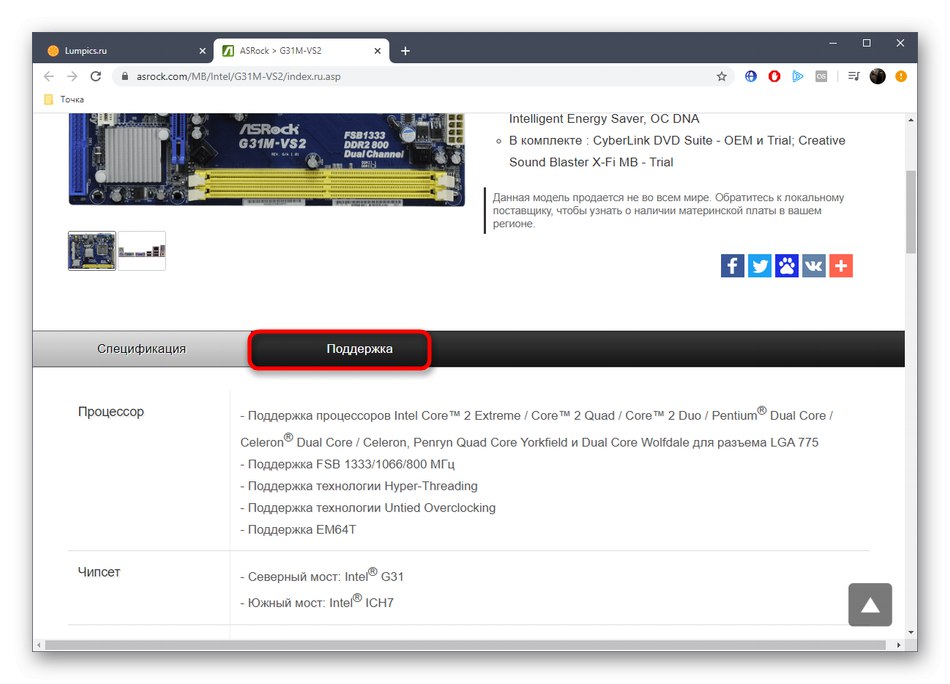Go back with the browser back arrow
950x684 pixels.
pos(49,76)
